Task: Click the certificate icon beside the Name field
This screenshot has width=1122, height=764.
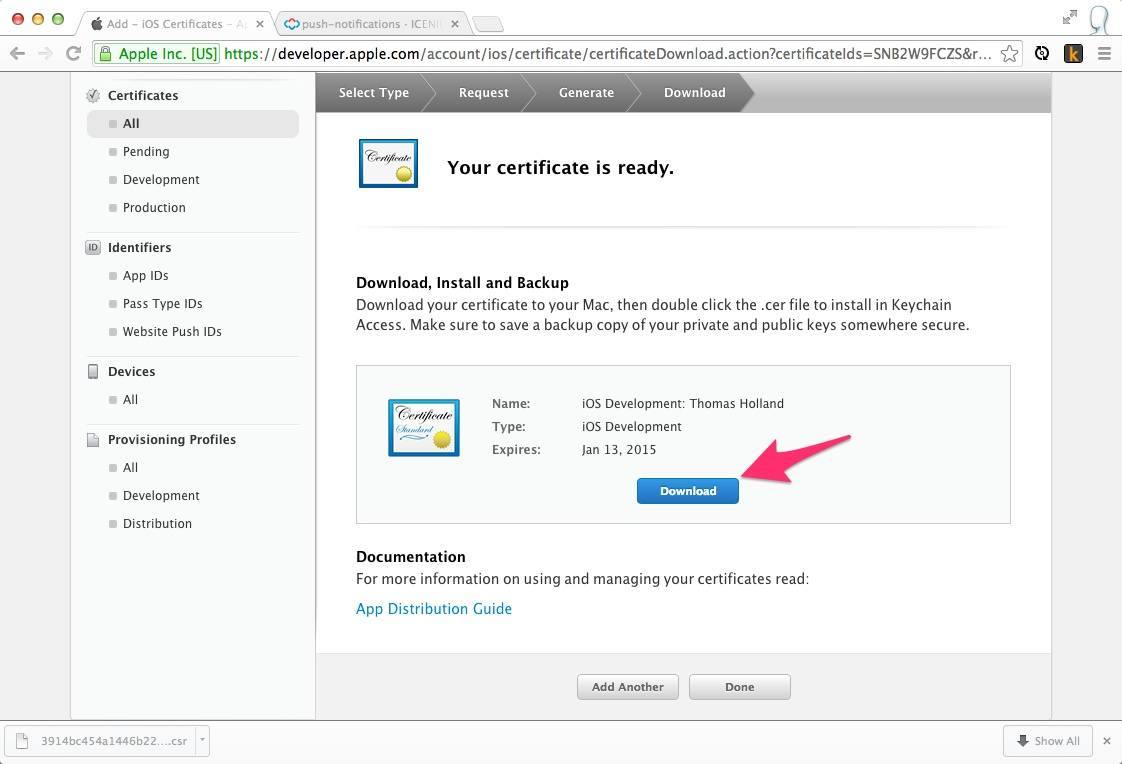Action: coord(423,427)
